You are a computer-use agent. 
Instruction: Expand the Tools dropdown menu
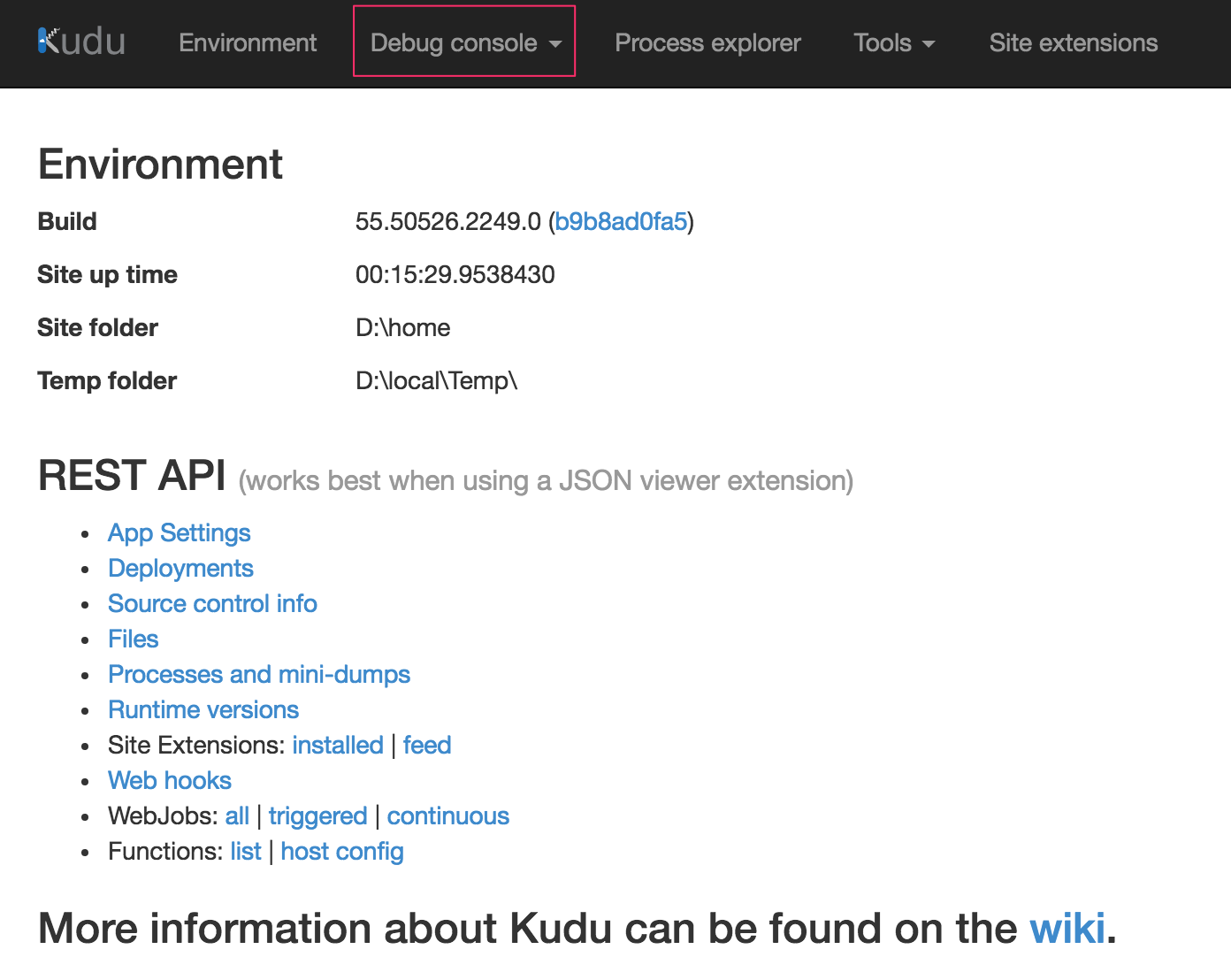pyautogui.click(x=894, y=42)
